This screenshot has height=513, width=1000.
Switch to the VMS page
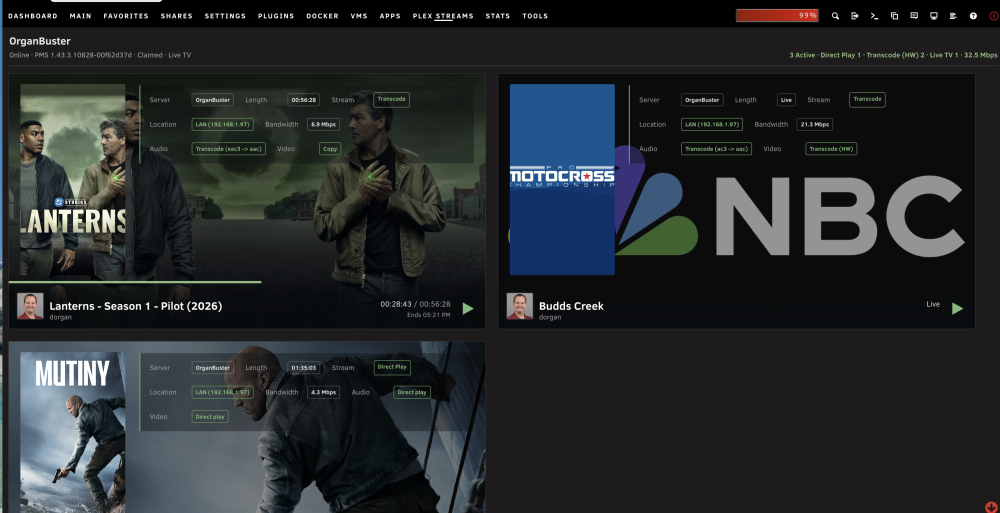click(x=359, y=16)
